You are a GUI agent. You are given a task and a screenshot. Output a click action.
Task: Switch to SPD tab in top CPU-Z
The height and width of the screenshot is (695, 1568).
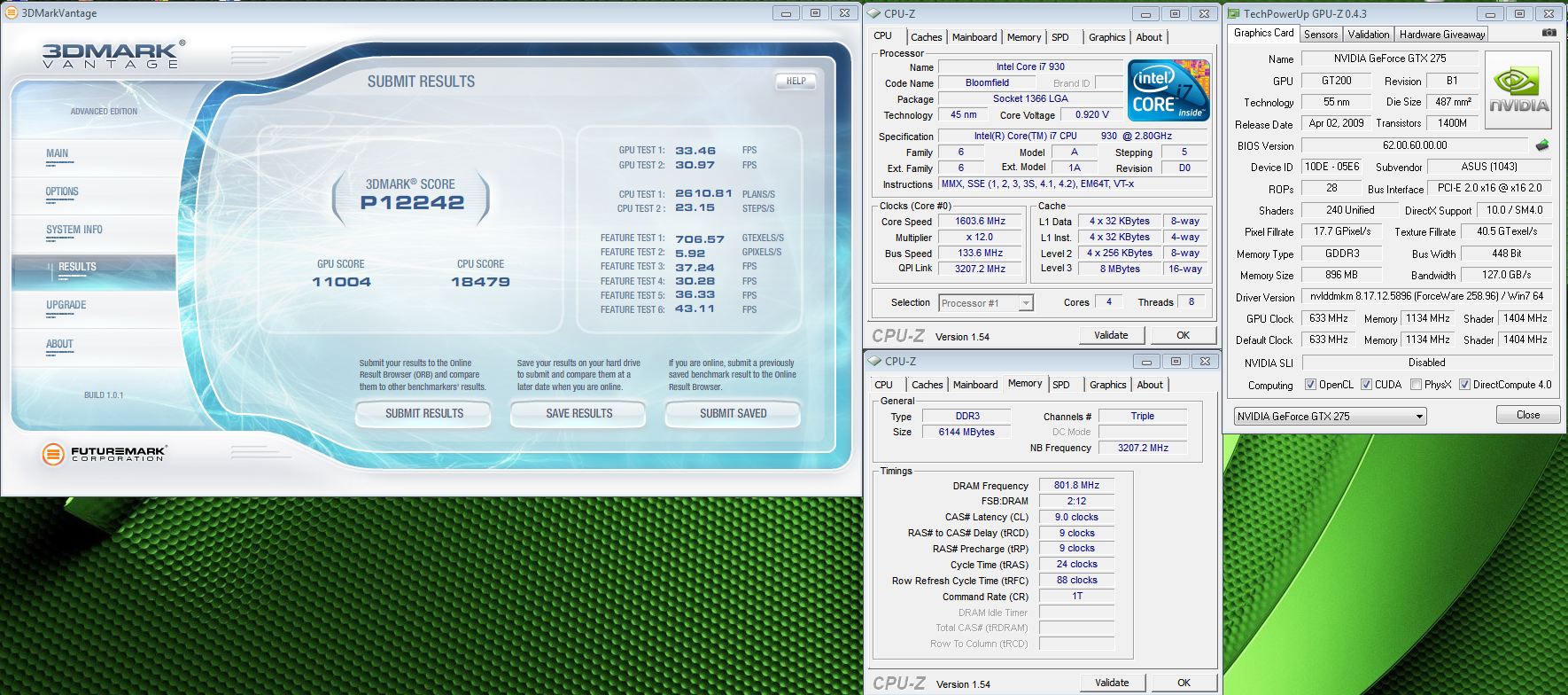point(1060,37)
